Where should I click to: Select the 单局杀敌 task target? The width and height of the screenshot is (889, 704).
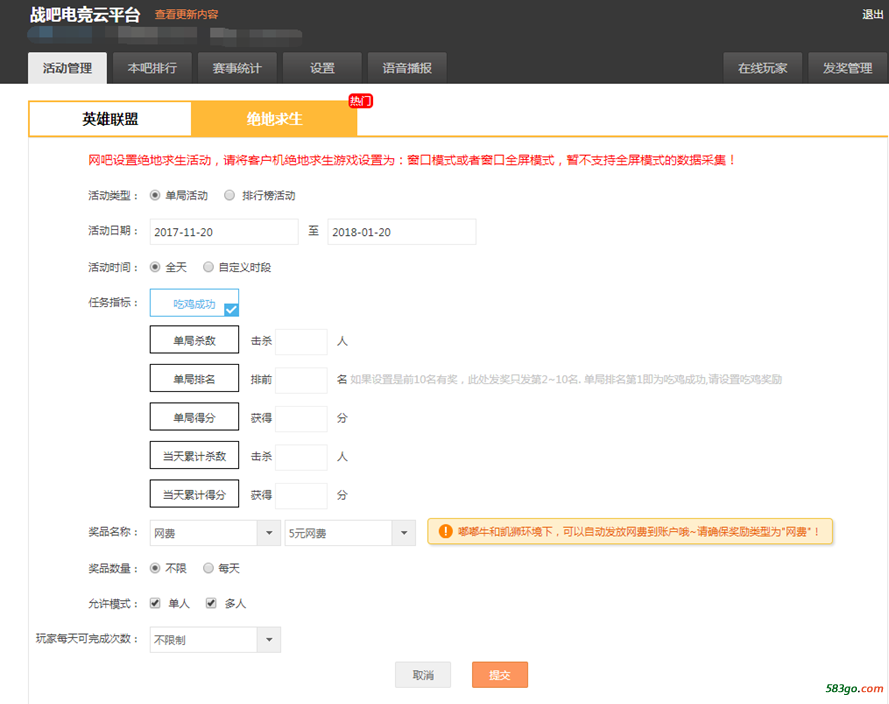[194, 340]
